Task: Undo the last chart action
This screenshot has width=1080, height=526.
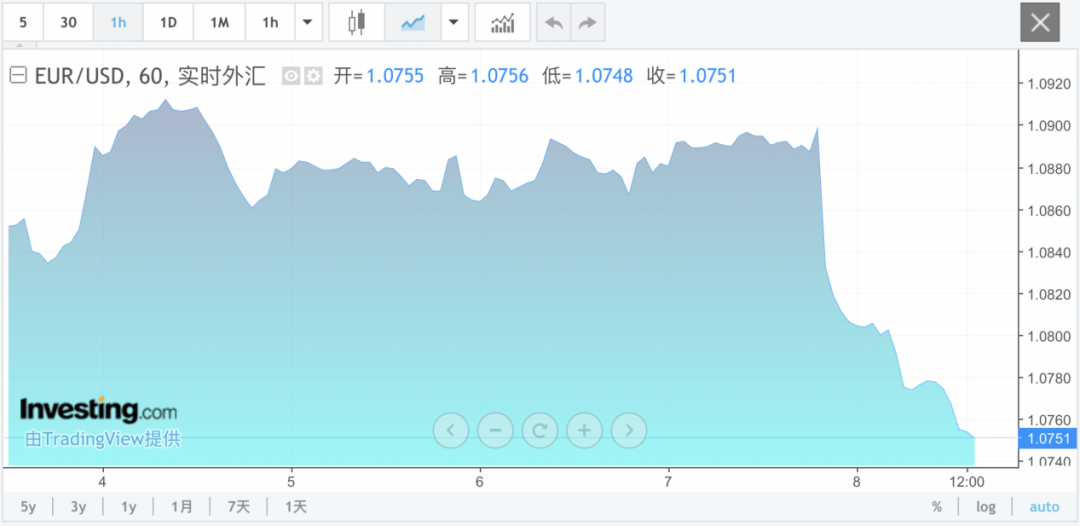Action: tap(552, 22)
